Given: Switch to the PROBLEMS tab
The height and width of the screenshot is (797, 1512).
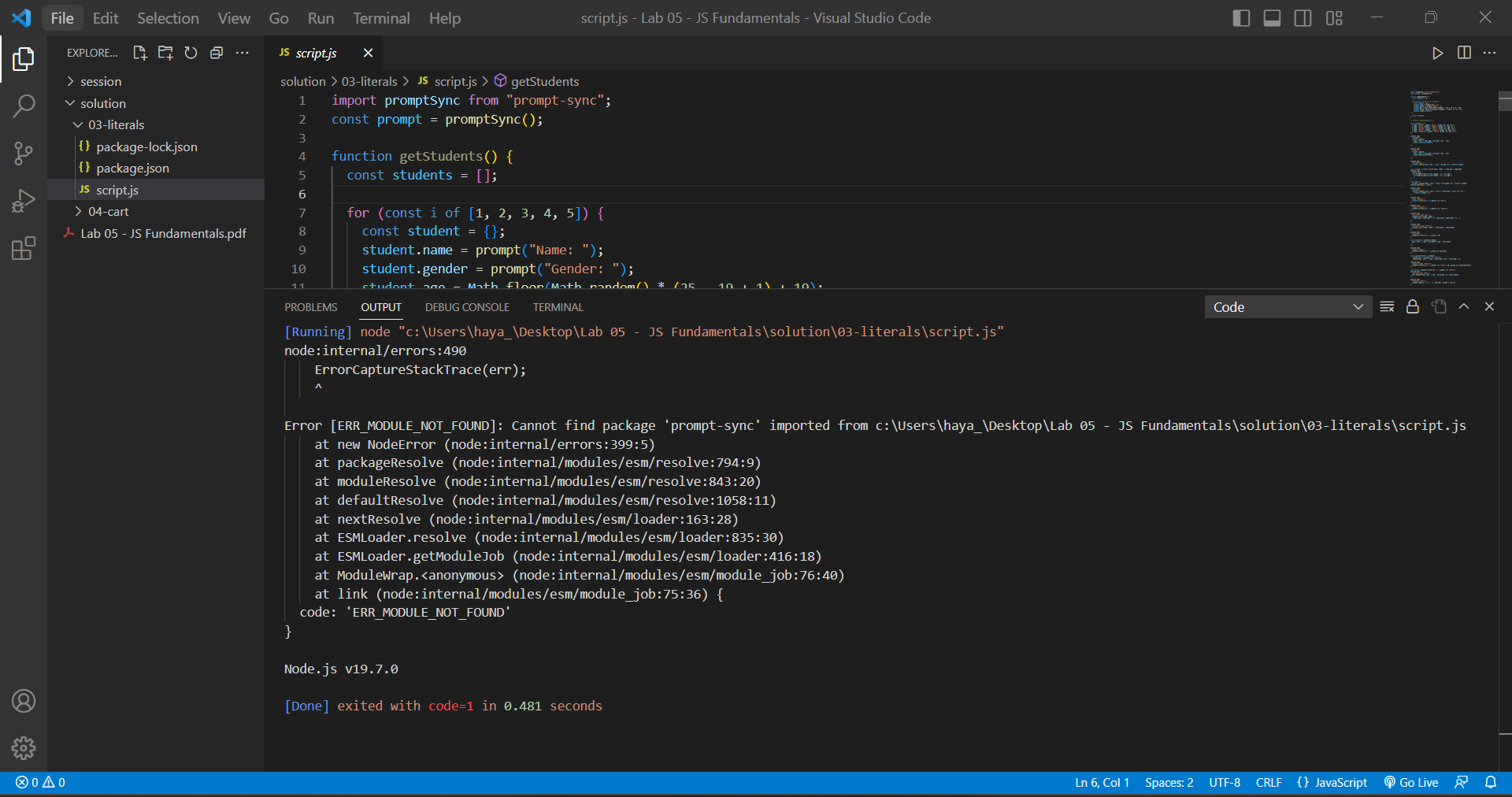Looking at the screenshot, I should (311, 307).
